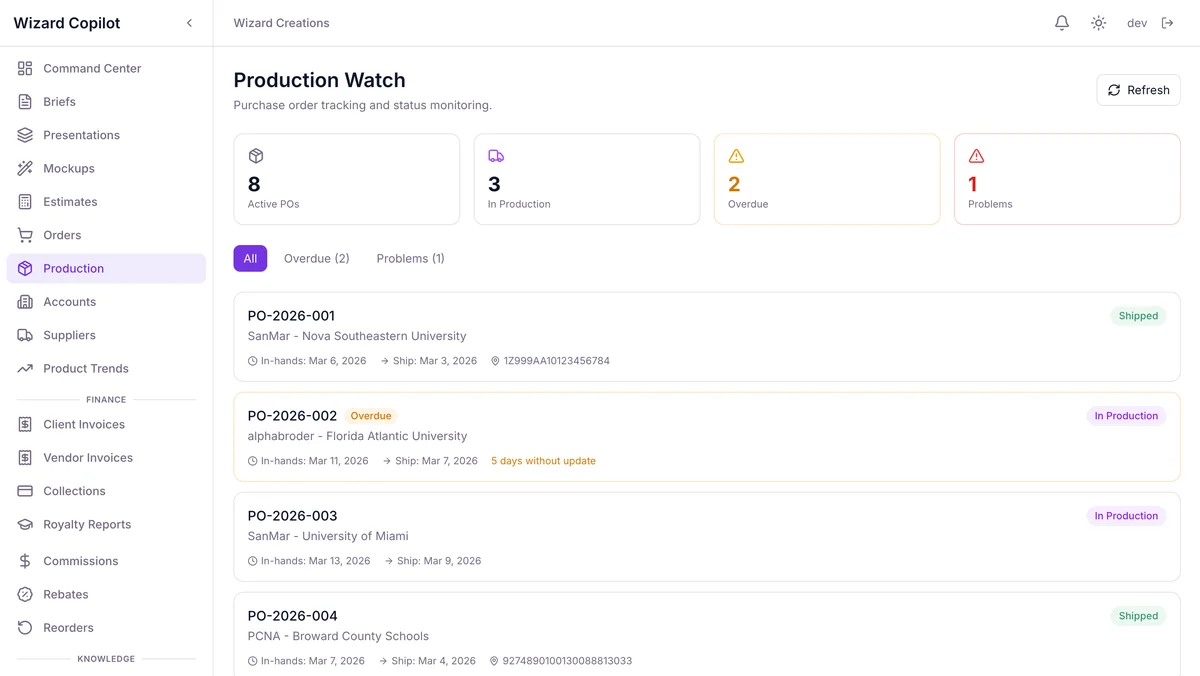Open Command Center page

click(x=106, y=68)
